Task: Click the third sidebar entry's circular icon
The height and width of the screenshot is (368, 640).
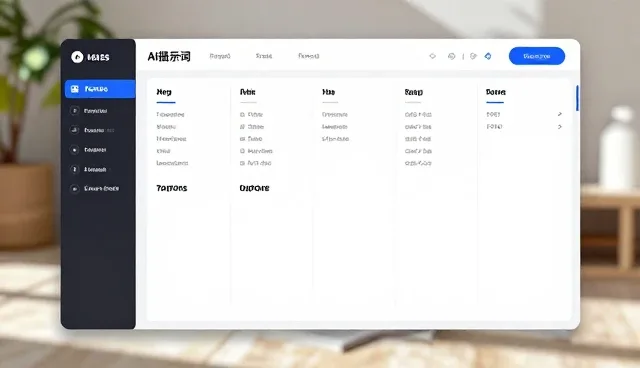Action: [74, 130]
